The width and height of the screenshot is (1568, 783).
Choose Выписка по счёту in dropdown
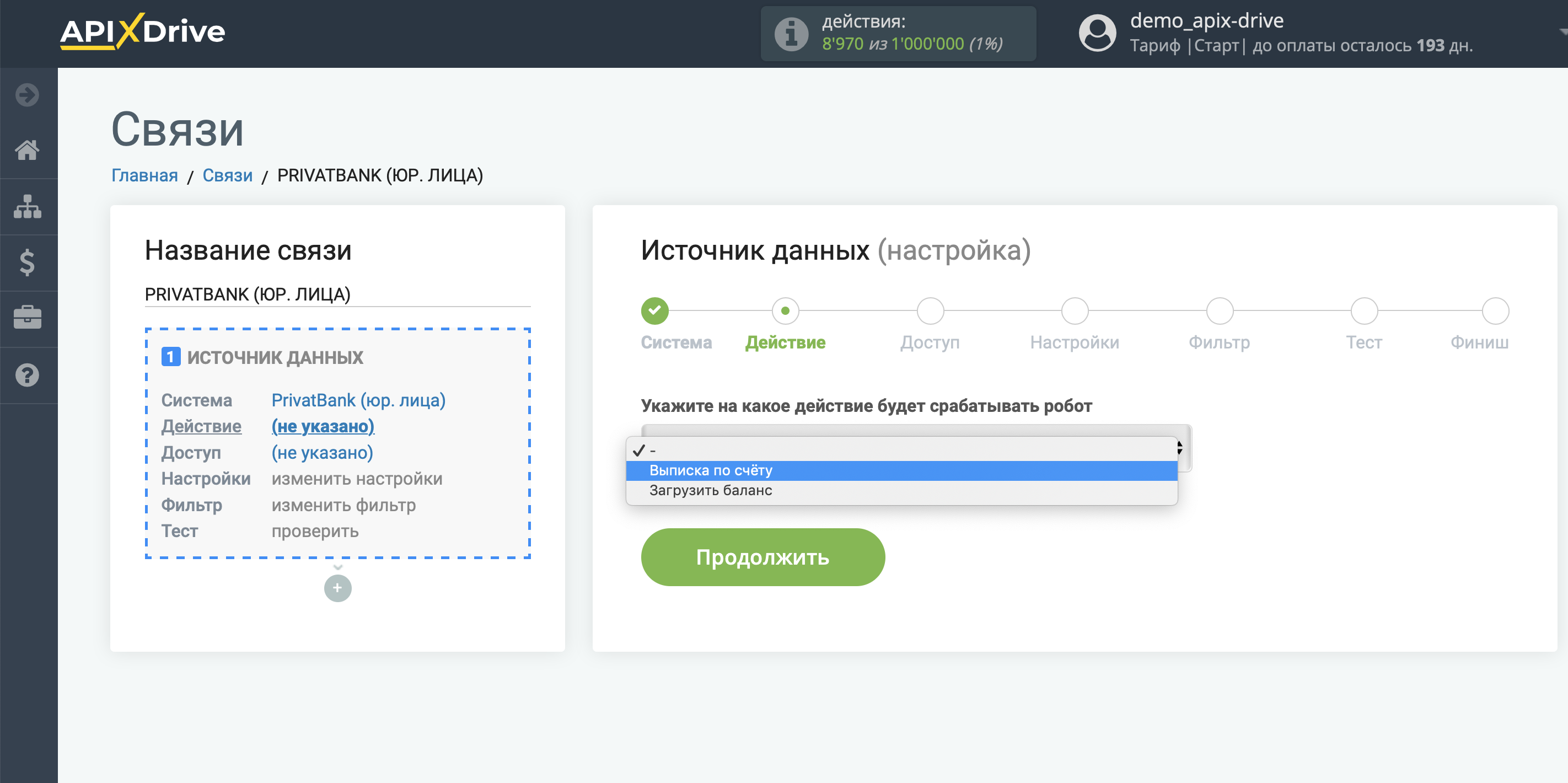point(901,470)
